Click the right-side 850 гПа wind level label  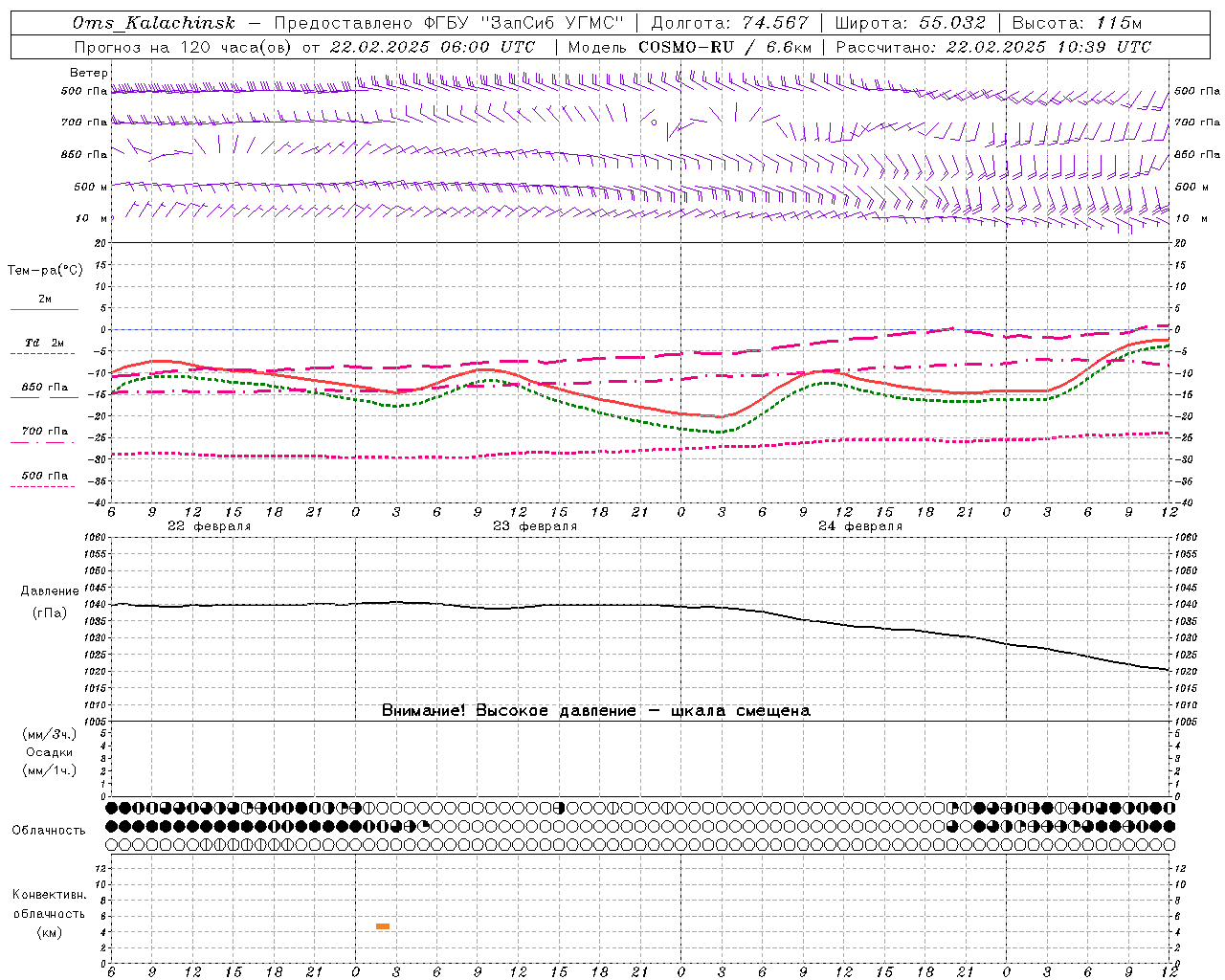tap(1197, 154)
